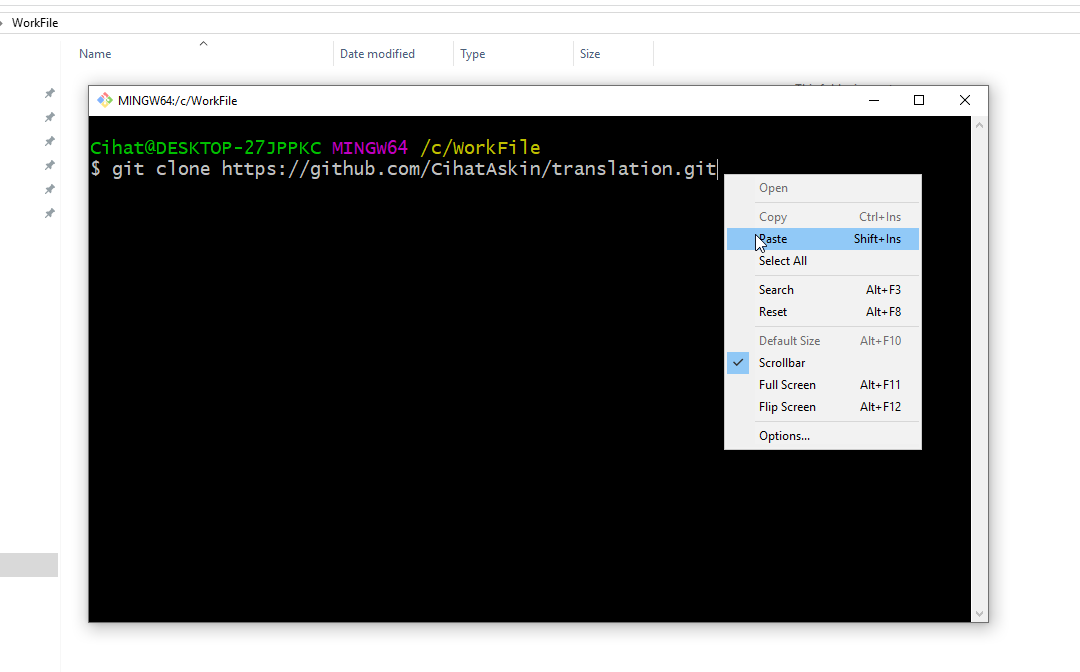Sort files by the Name column
Viewport: 1080px width, 672px height.
pos(95,54)
